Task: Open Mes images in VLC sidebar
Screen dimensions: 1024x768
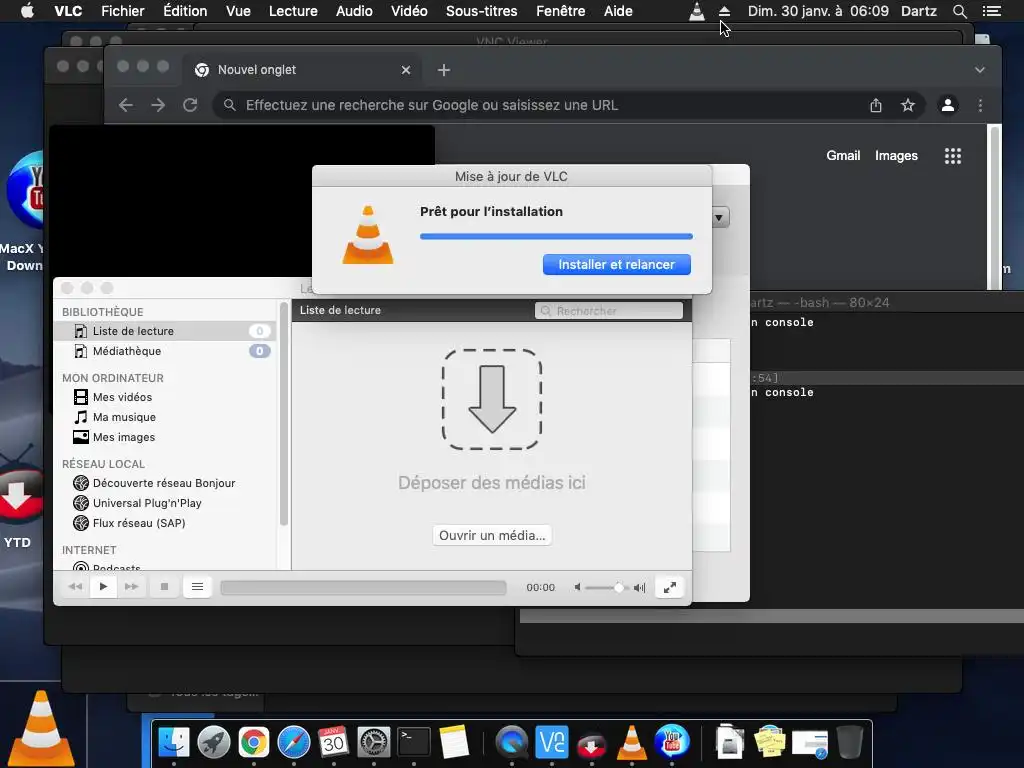Action: click(123, 438)
